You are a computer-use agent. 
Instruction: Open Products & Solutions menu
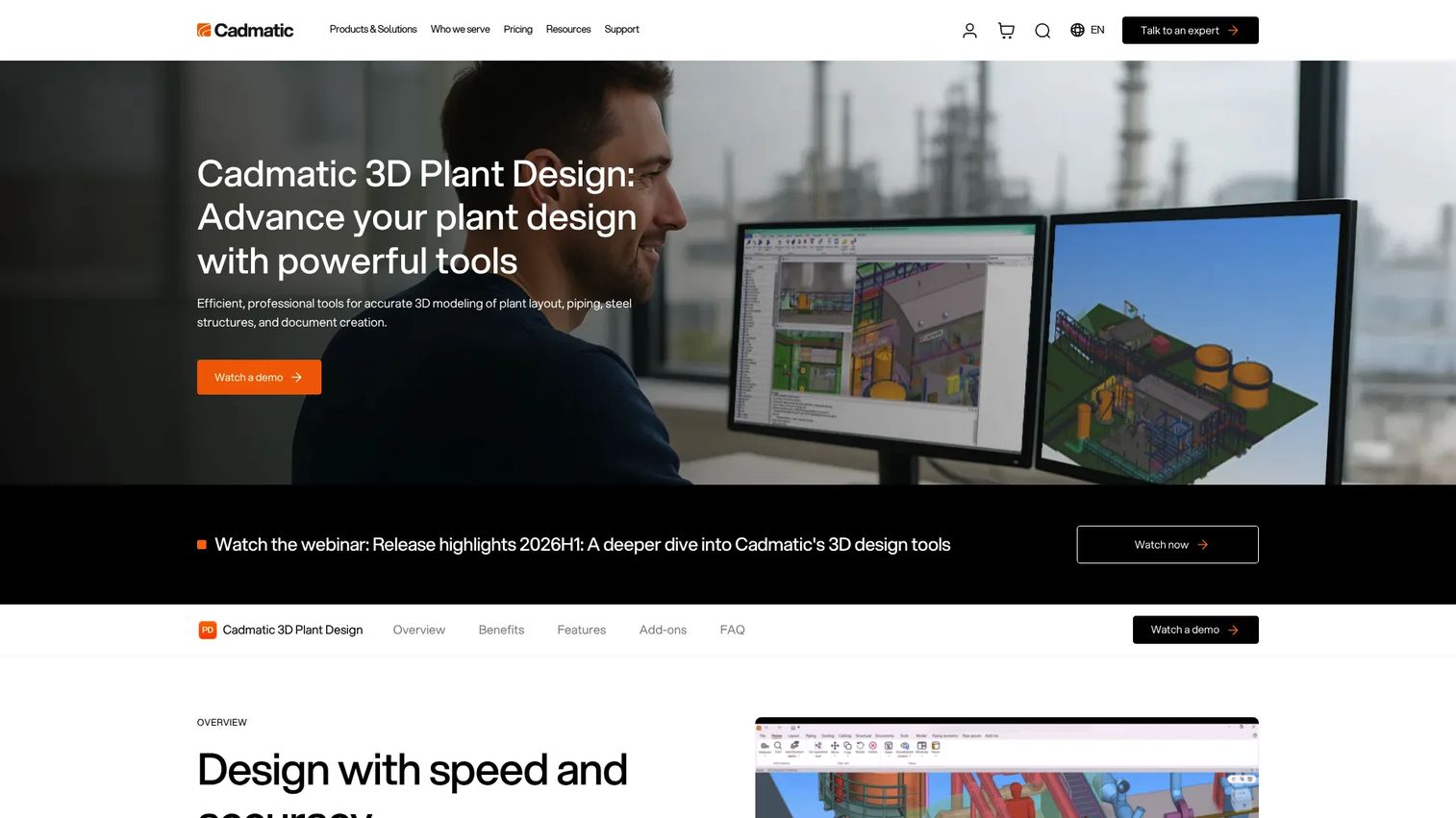click(x=373, y=30)
